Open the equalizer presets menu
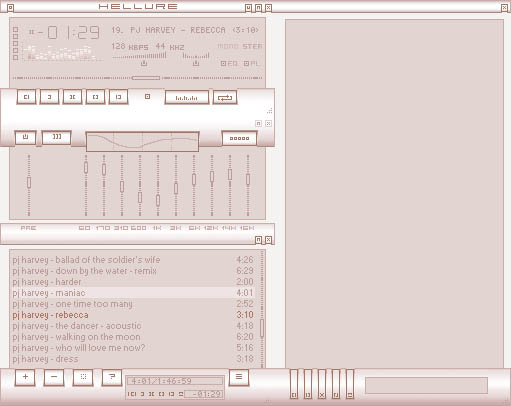This screenshot has width=511, height=406. (239, 138)
